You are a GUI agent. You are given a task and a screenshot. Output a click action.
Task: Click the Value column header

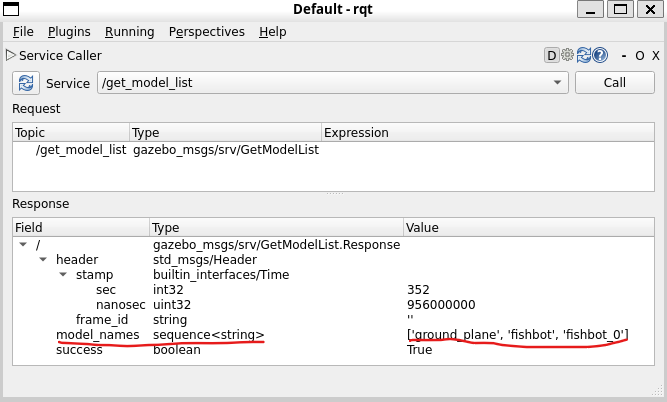528,228
